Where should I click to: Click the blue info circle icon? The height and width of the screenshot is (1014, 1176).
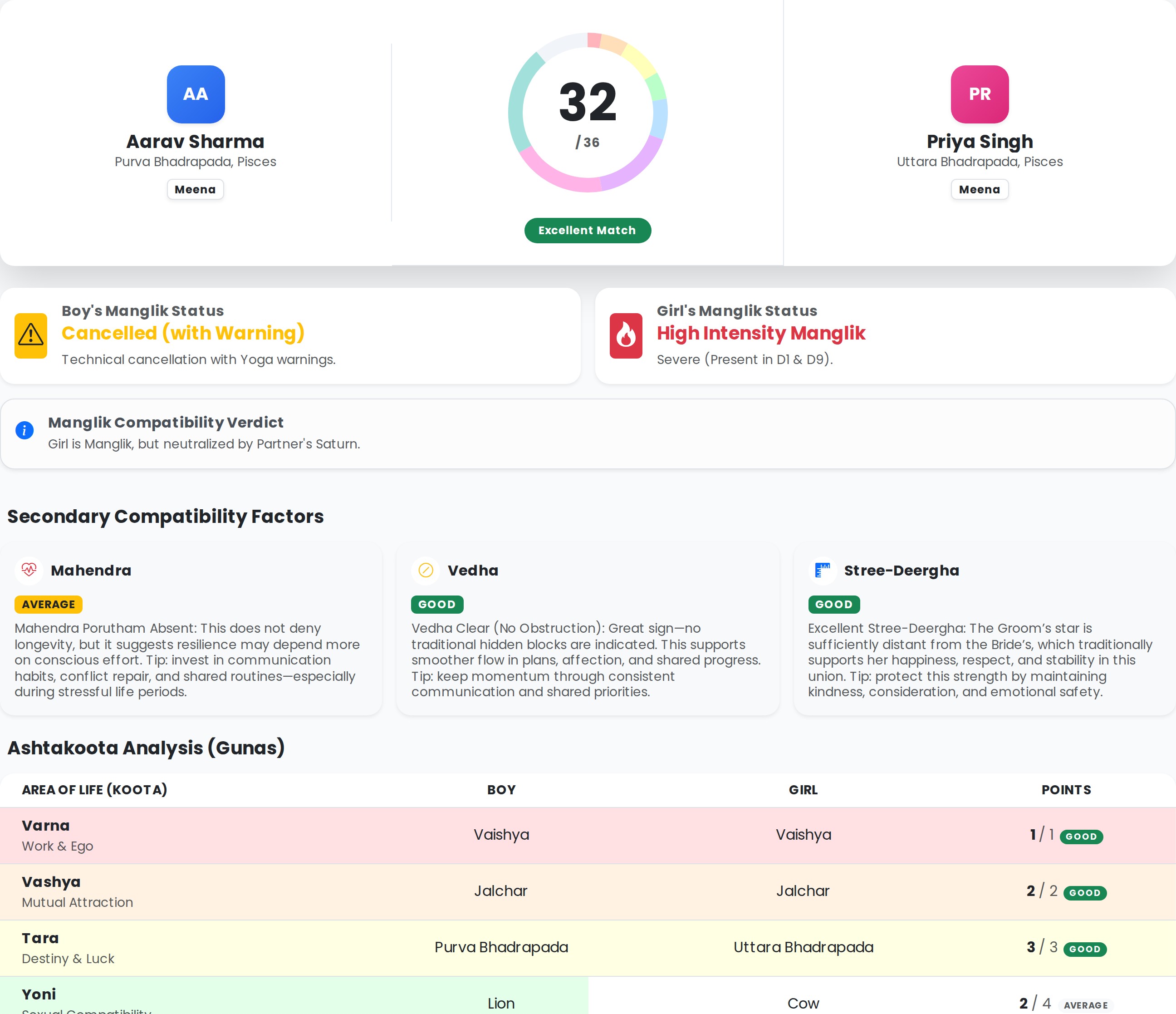[24, 430]
